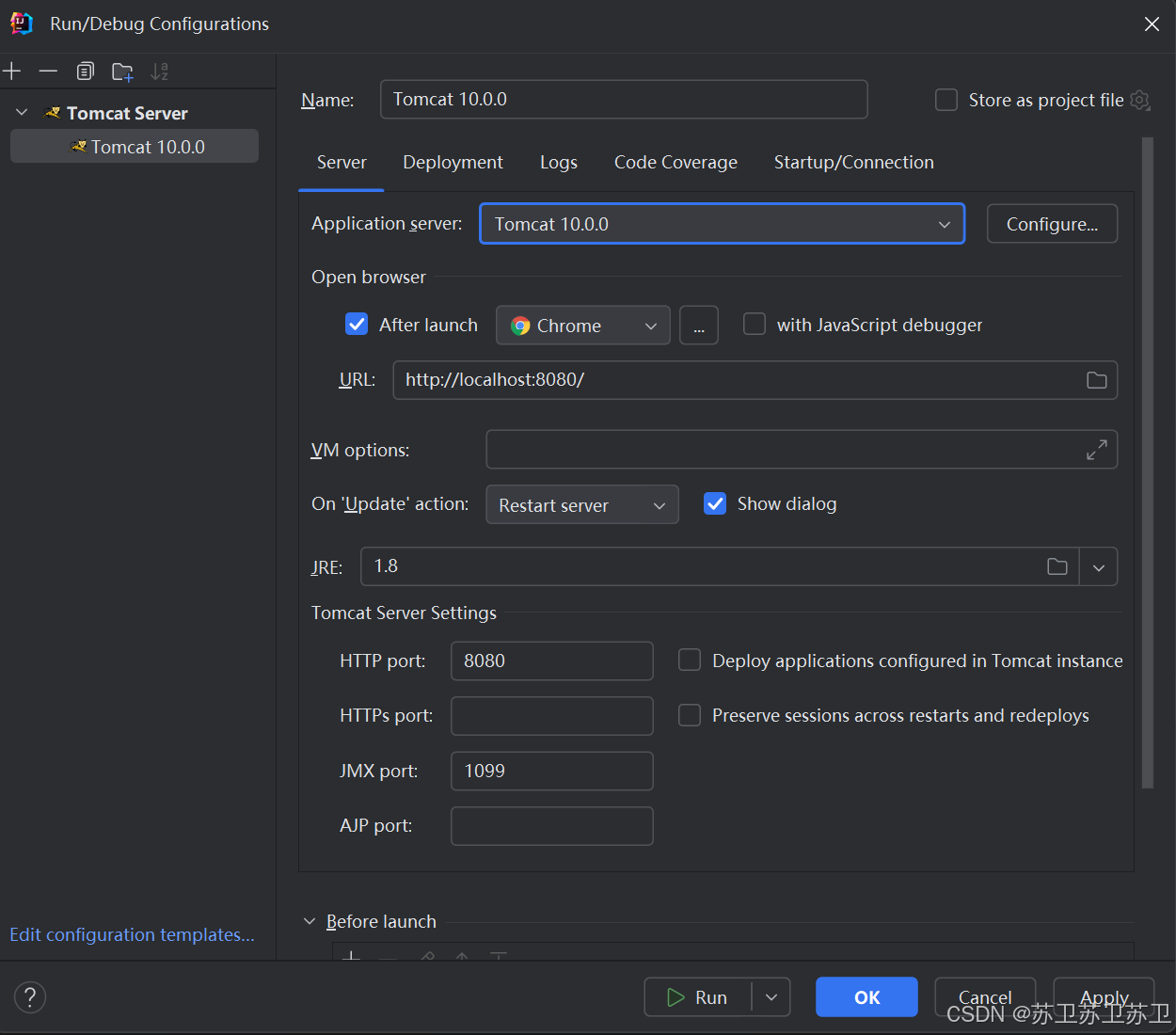
Task: Expand VM options field
Action: (x=1097, y=450)
